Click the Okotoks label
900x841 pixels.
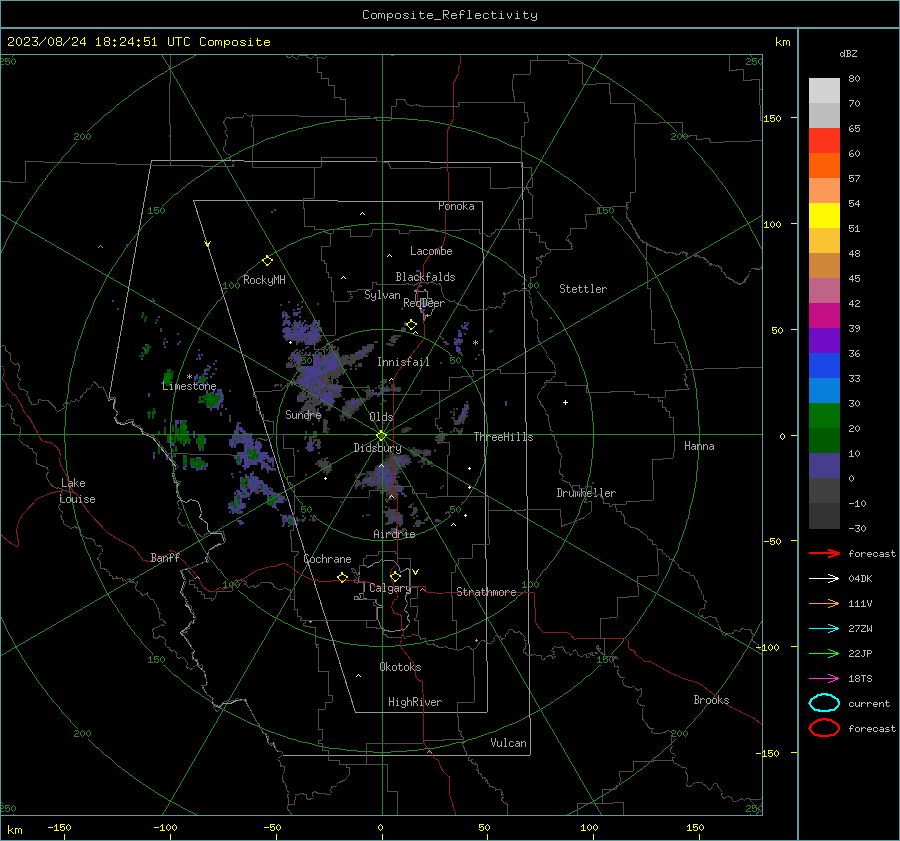pyautogui.click(x=400, y=667)
